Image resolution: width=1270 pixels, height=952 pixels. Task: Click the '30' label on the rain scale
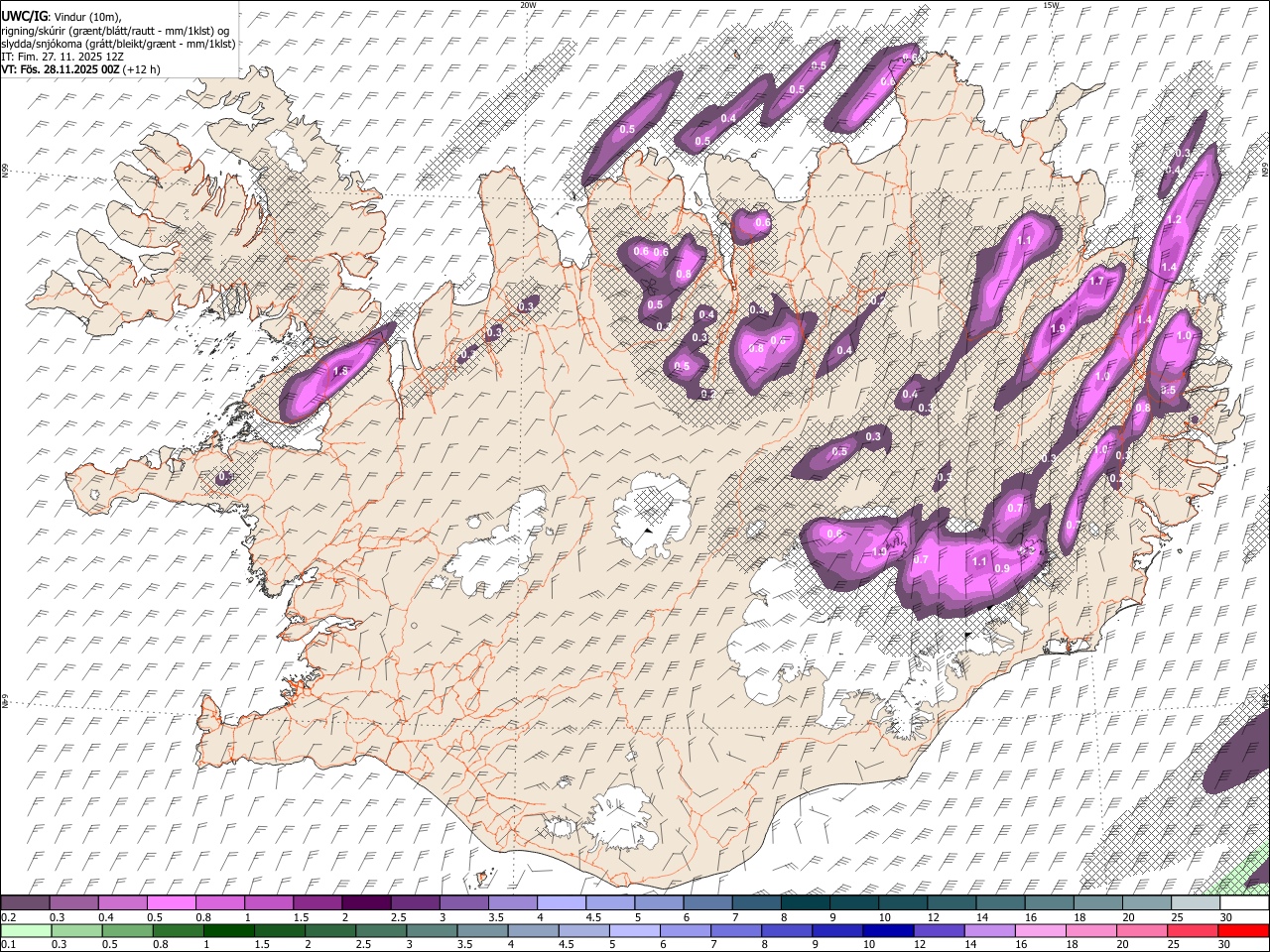(x=1223, y=944)
